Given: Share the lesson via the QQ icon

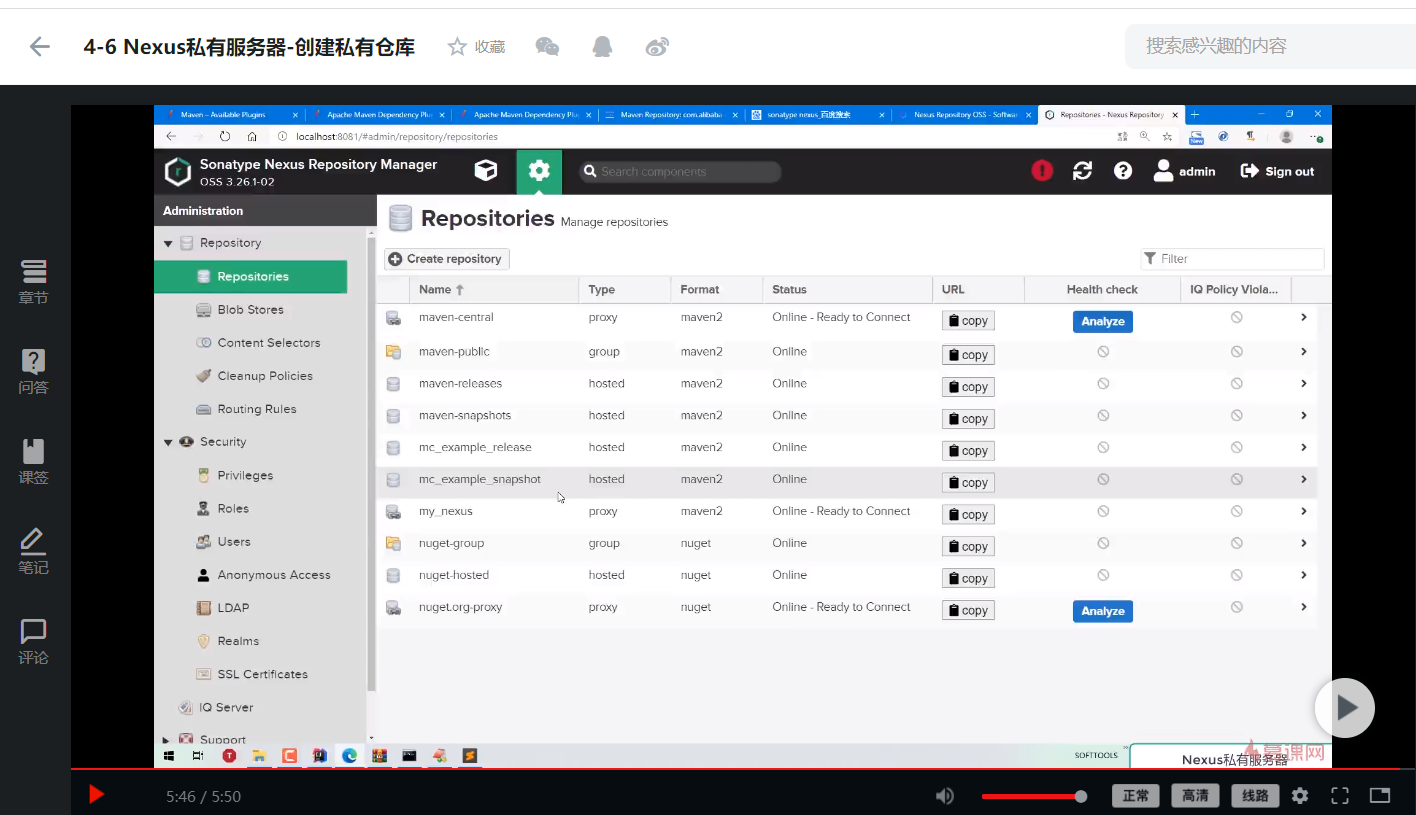Looking at the screenshot, I should click(602, 46).
